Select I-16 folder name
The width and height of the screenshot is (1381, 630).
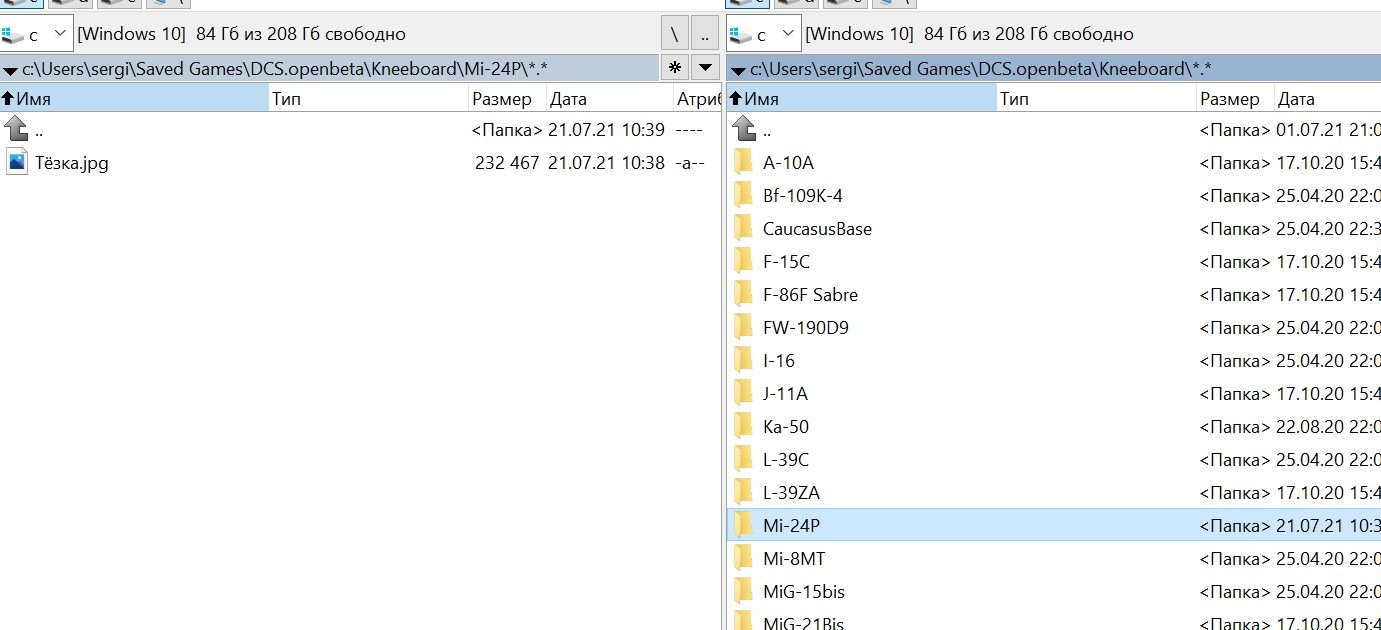[x=779, y=360]
